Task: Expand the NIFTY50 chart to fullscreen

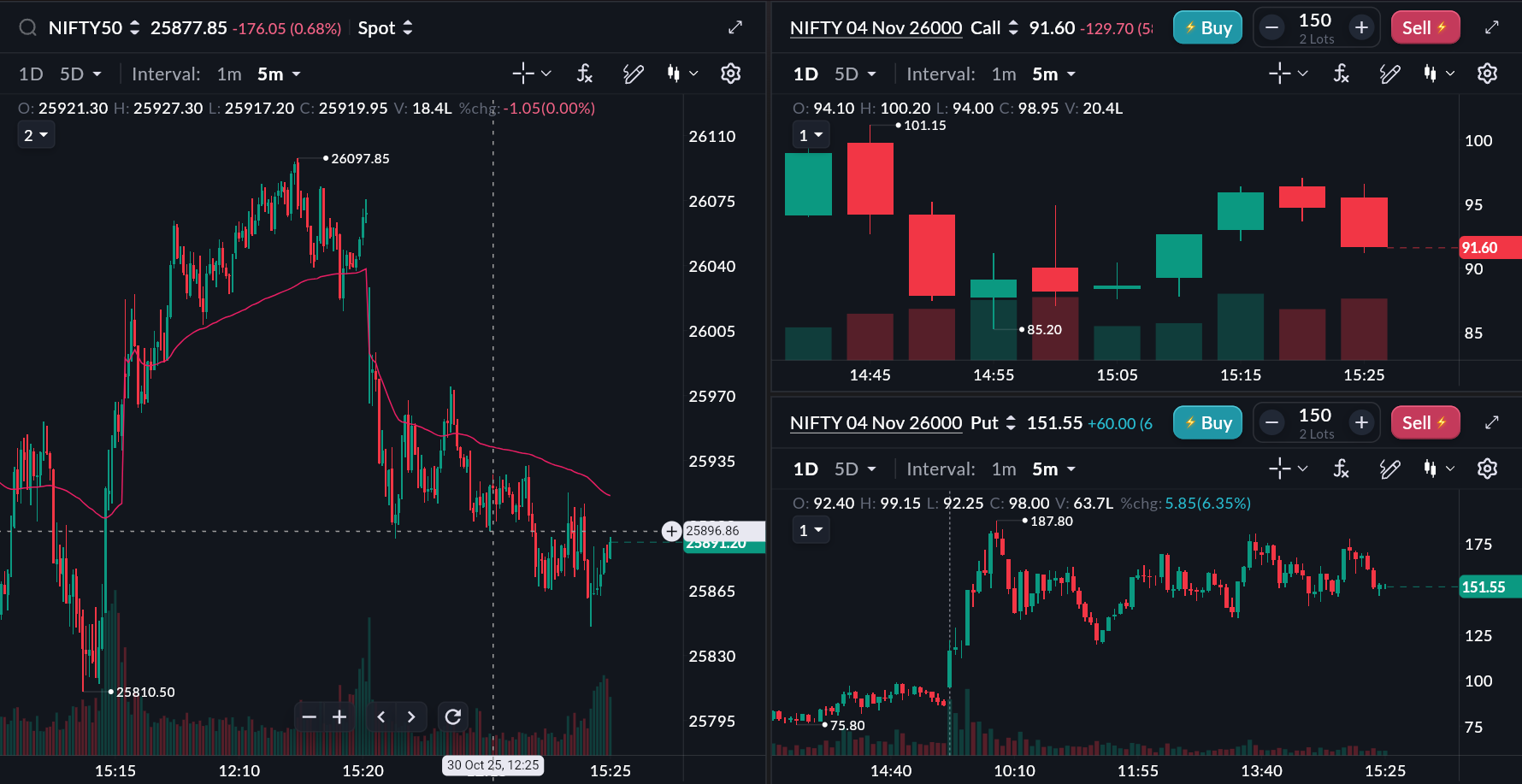Action: tap(735, 28)
